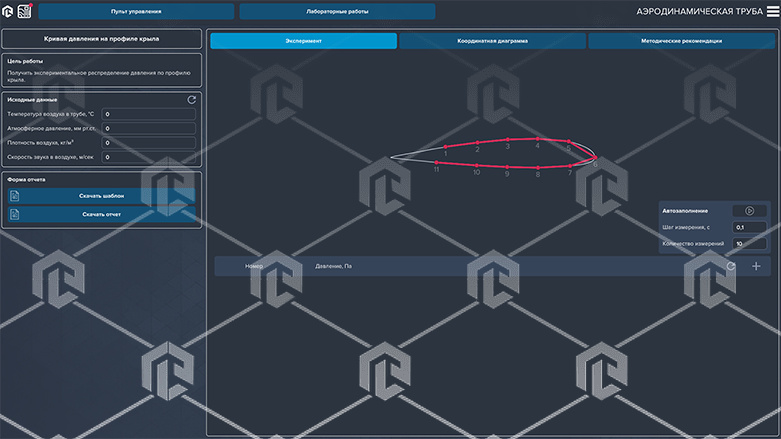Open the hamburger menu icon

pyautogui.click(x=773, y=11)
